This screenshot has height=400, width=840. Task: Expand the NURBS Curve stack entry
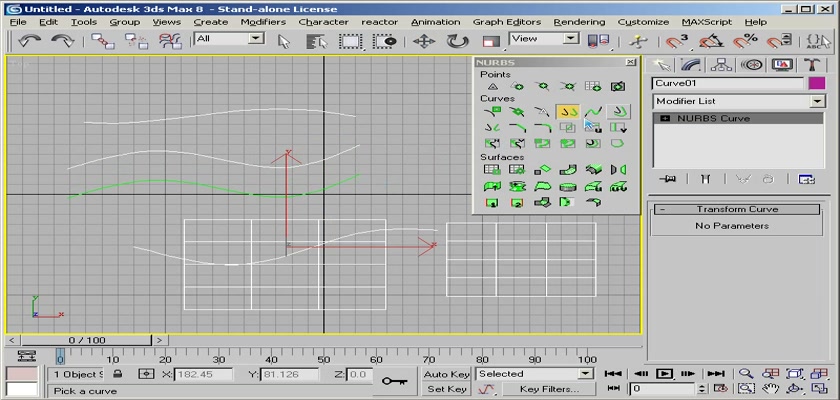[665, 118]
